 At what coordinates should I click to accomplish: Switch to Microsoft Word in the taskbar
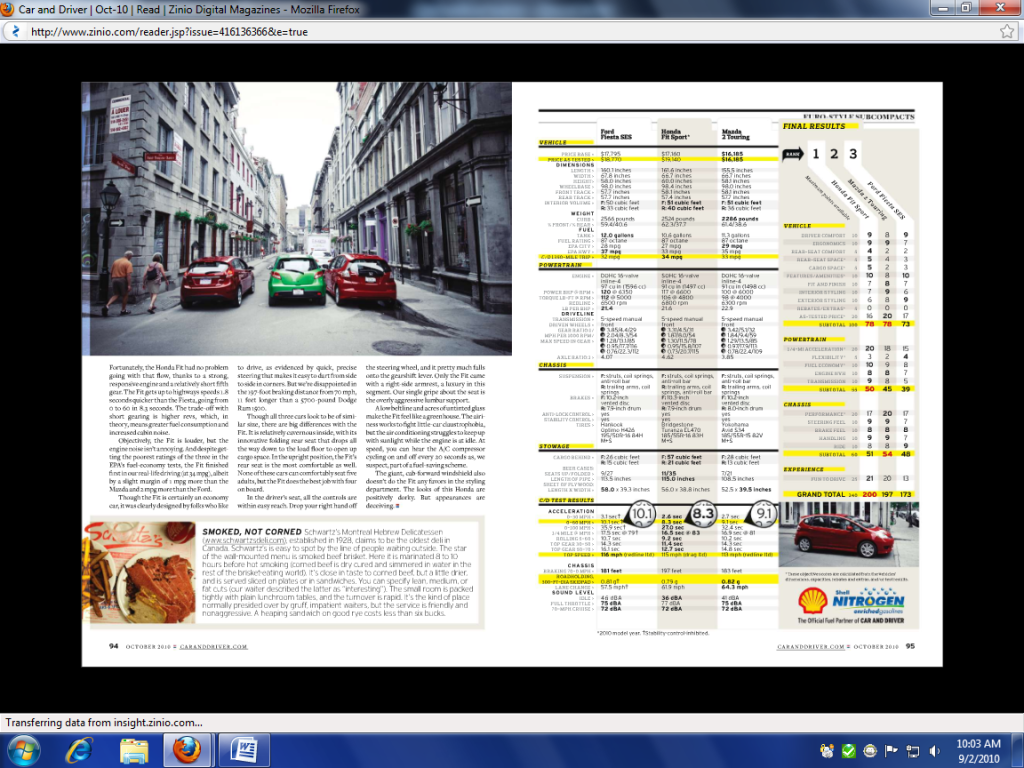243,750
